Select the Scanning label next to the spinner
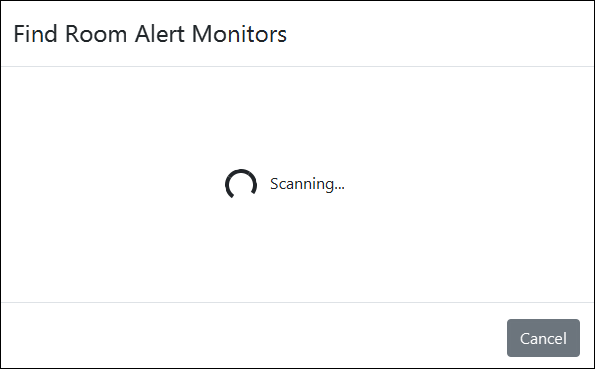The height and width of the screenshot is (369, 595). pyautogui.click(x=307, y=184)
